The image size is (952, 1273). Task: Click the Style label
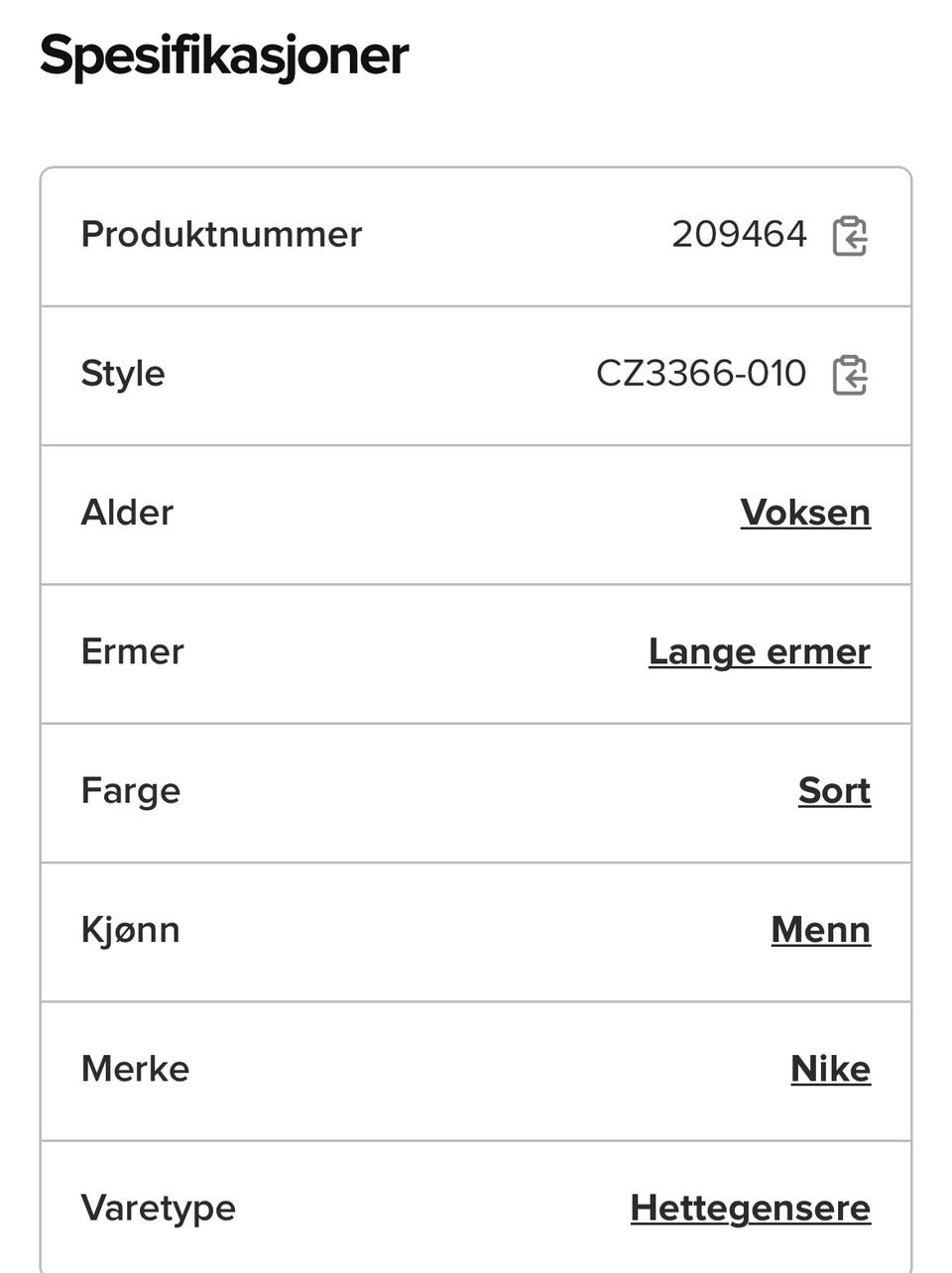(x=123, y=375)
